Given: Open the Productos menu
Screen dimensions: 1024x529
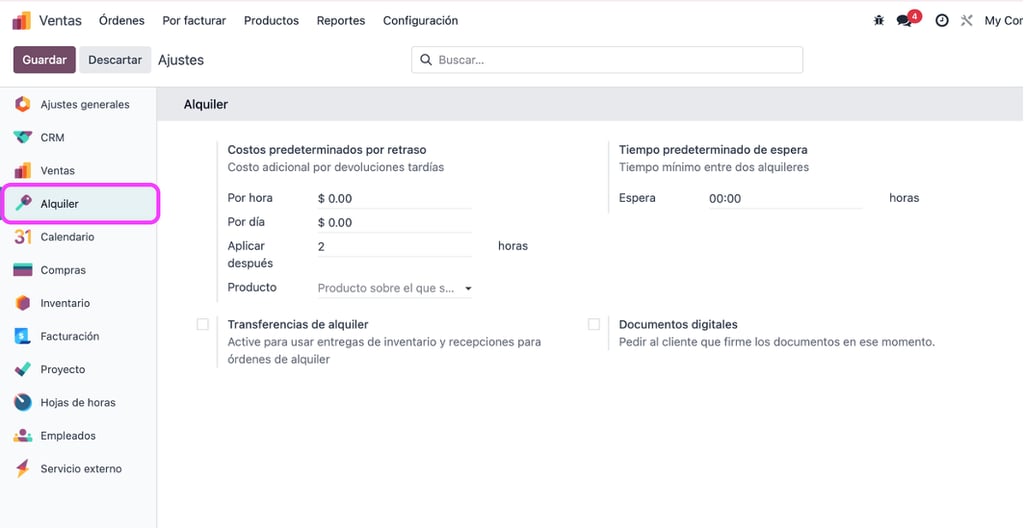Looking at the screenshot, I should click(x=271, y=21).
